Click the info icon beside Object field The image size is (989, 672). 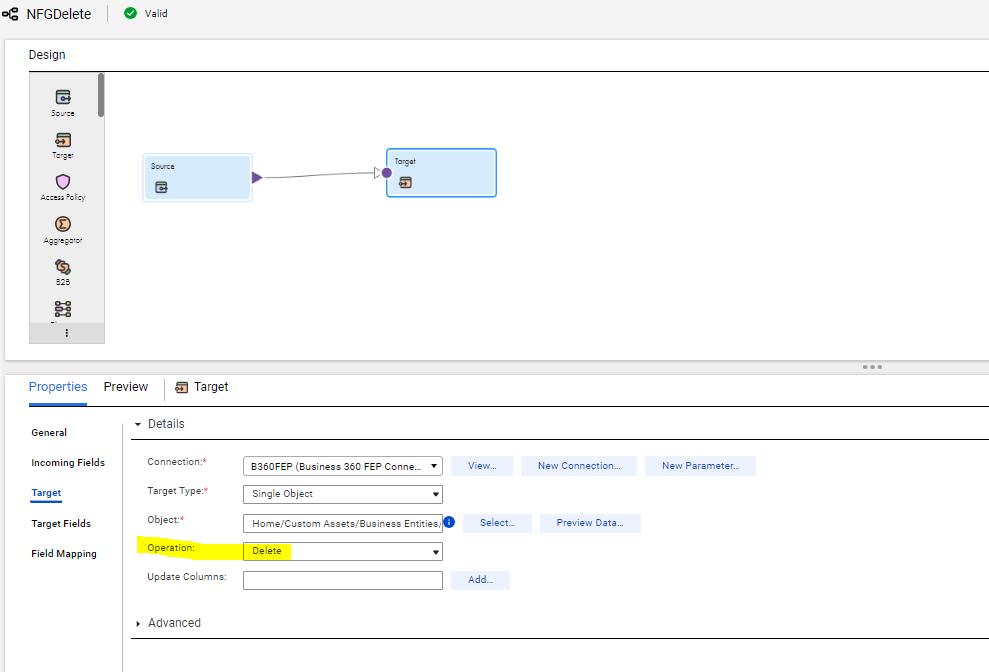[449, 522]
